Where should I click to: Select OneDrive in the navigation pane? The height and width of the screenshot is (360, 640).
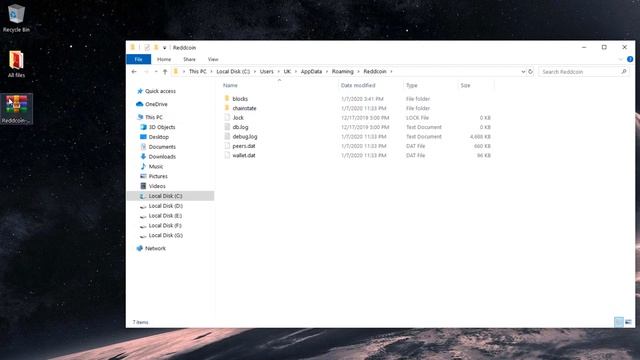pyautogui.click(x=156, y=104)
